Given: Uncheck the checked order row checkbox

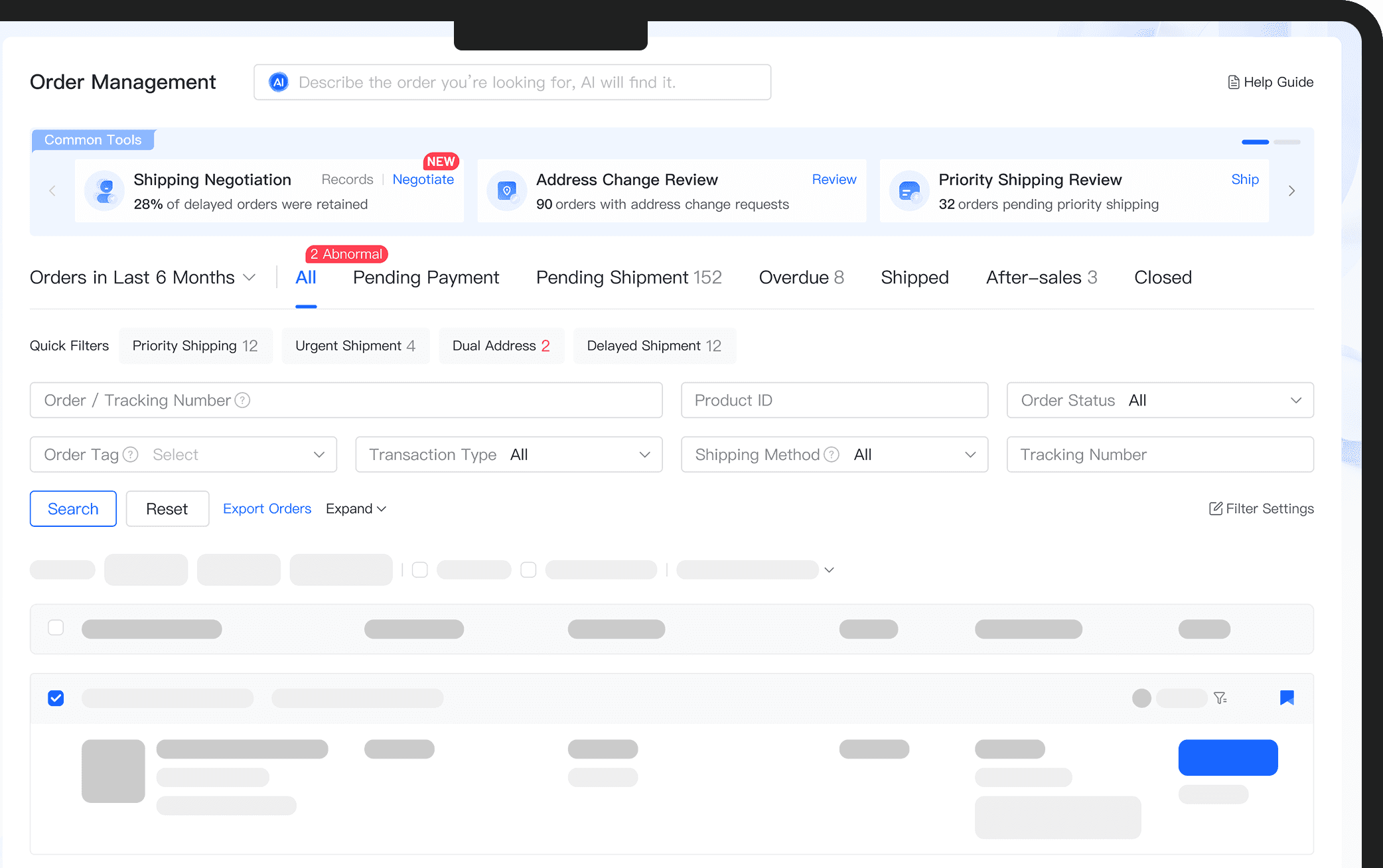Looking at the screenshot, I should pos(56,698).
